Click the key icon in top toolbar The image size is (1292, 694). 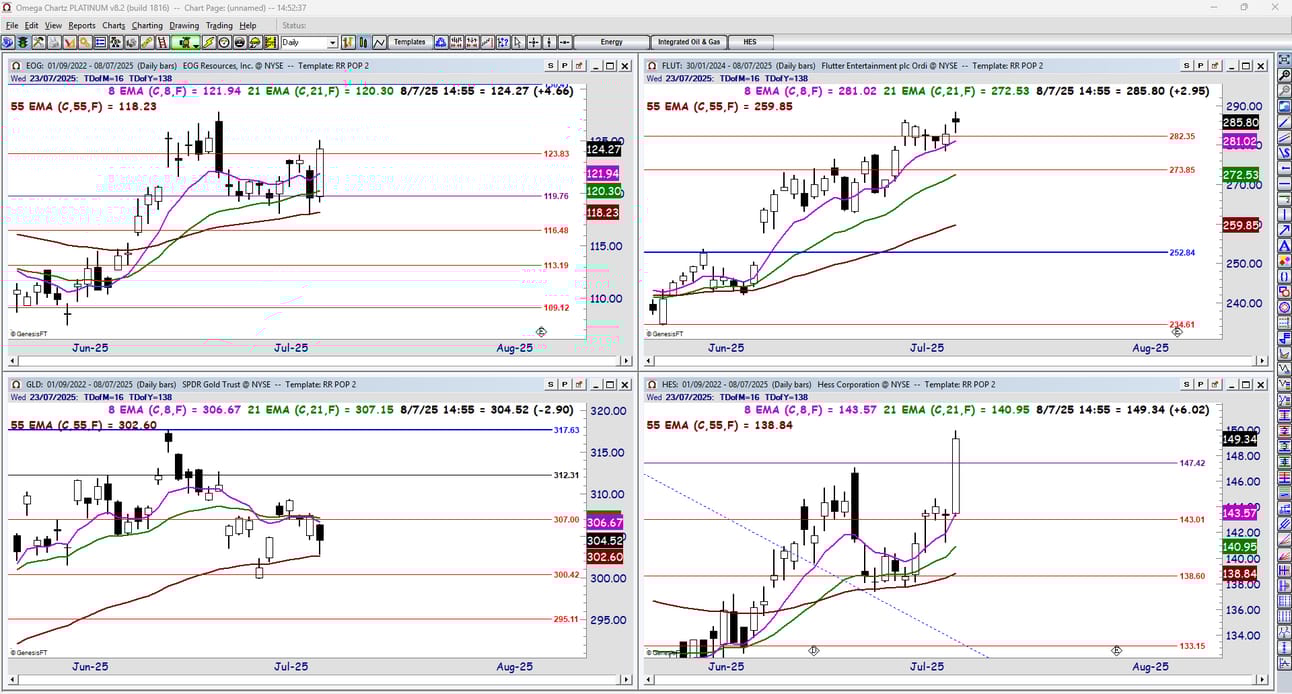click(85, 42)
